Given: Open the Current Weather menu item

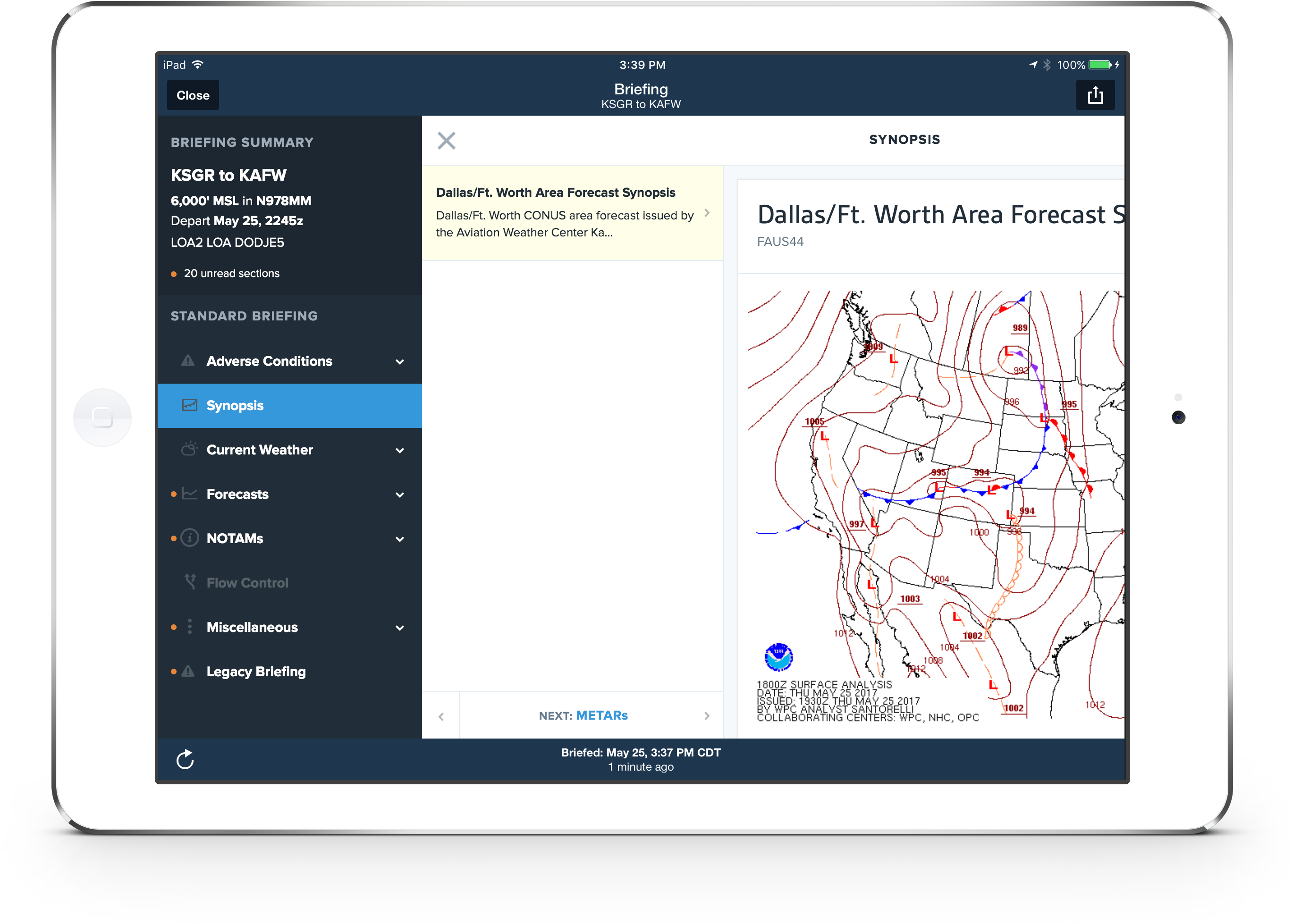Looking at the screenshot, I should pyautogui.click(x=290, y=449).
